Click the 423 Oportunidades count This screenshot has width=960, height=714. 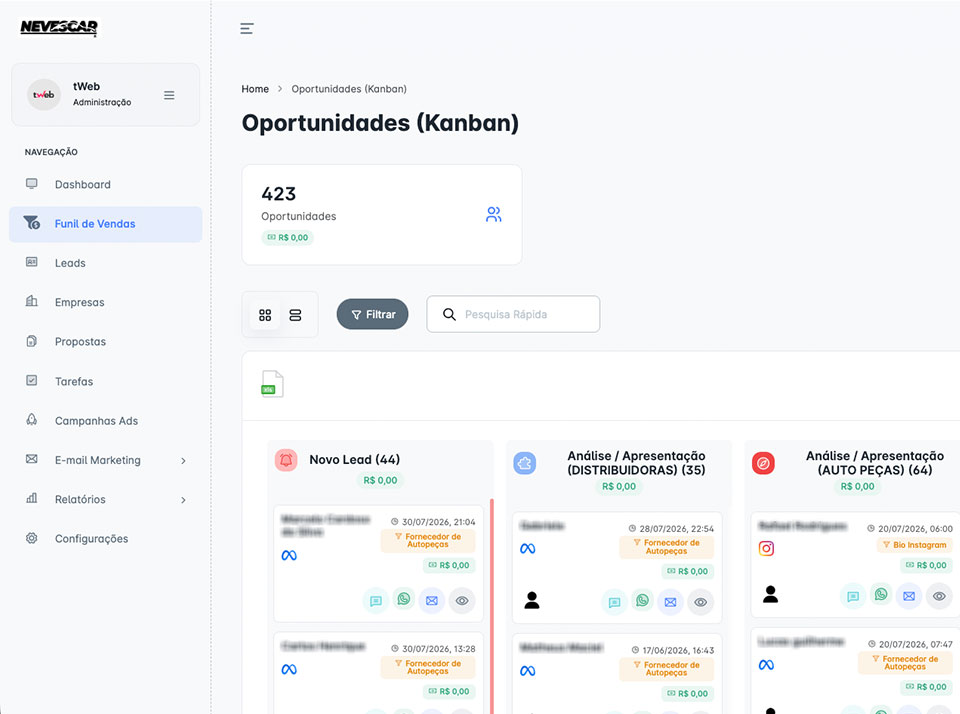279,194
